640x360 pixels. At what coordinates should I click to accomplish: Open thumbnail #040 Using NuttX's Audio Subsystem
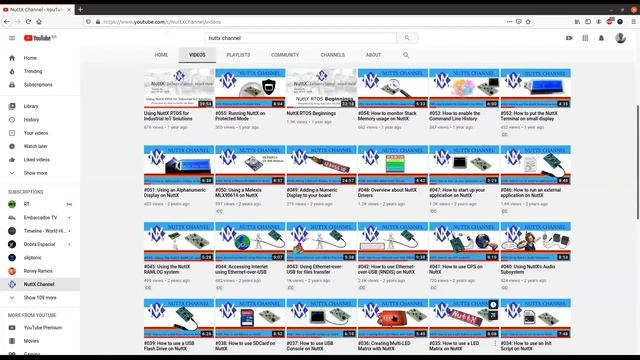click(536, 241)
